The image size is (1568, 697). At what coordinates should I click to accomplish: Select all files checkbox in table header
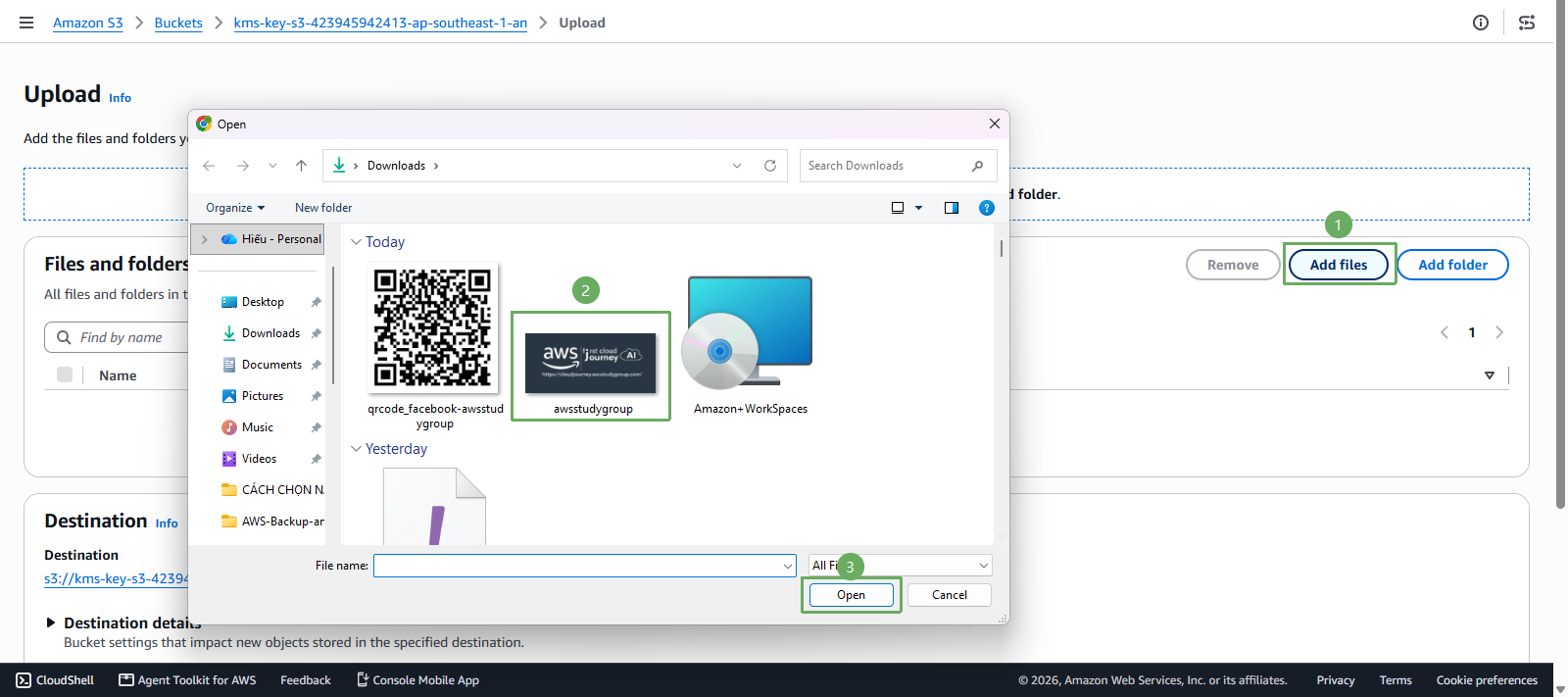click(x=65, y=374)
